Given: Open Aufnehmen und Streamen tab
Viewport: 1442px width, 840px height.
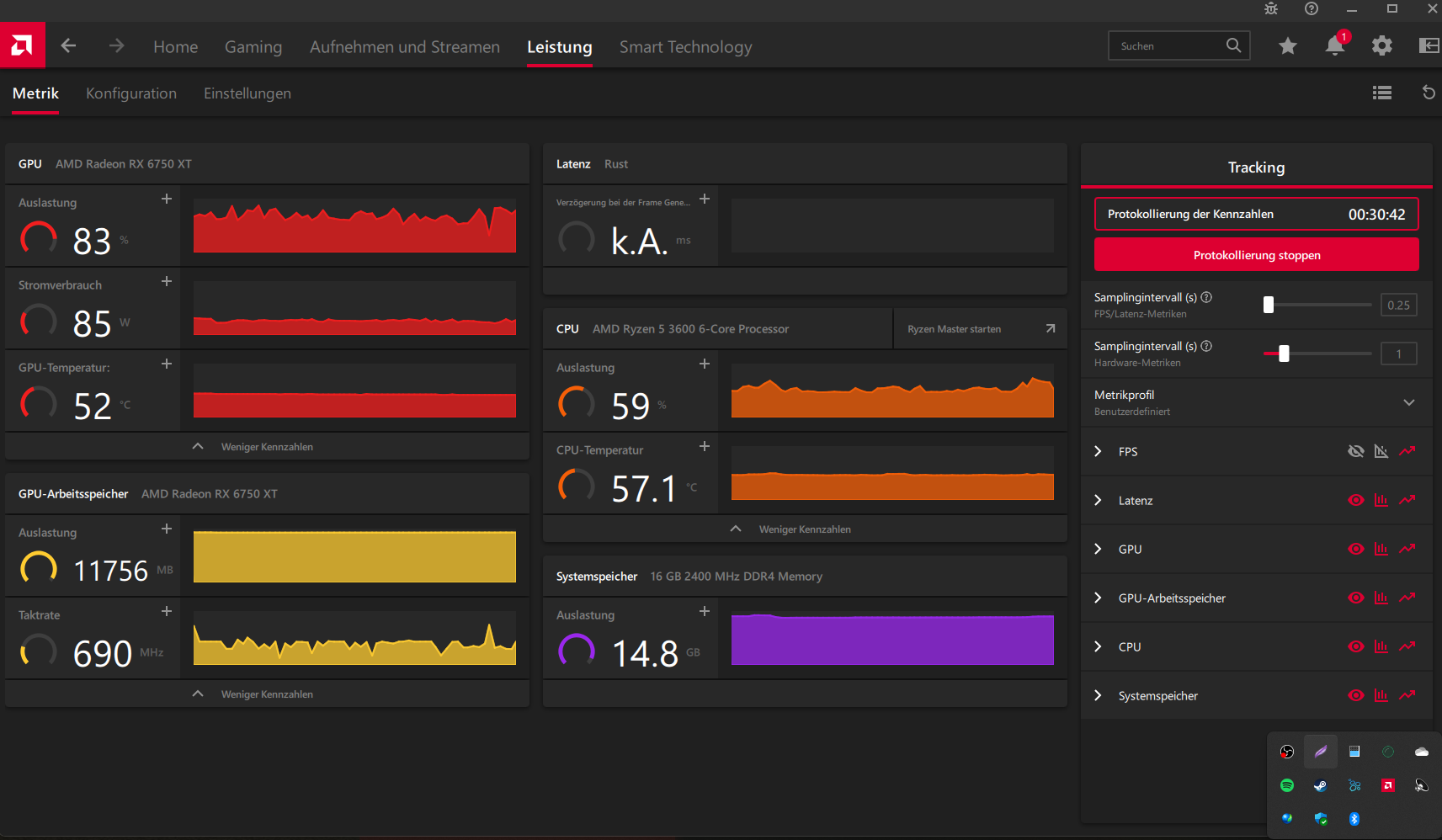Looking at the screenshot, I should 405,47.
